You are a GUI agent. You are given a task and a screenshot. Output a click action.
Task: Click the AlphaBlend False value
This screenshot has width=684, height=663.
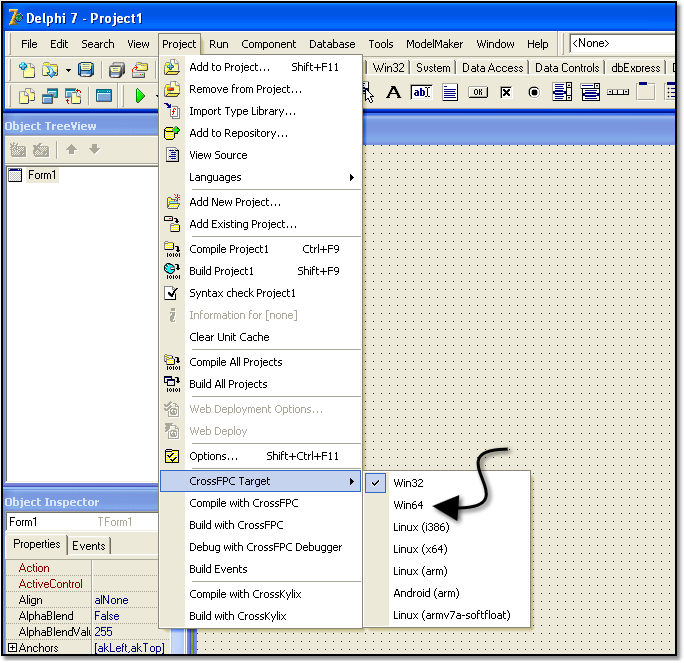[107, 616]
